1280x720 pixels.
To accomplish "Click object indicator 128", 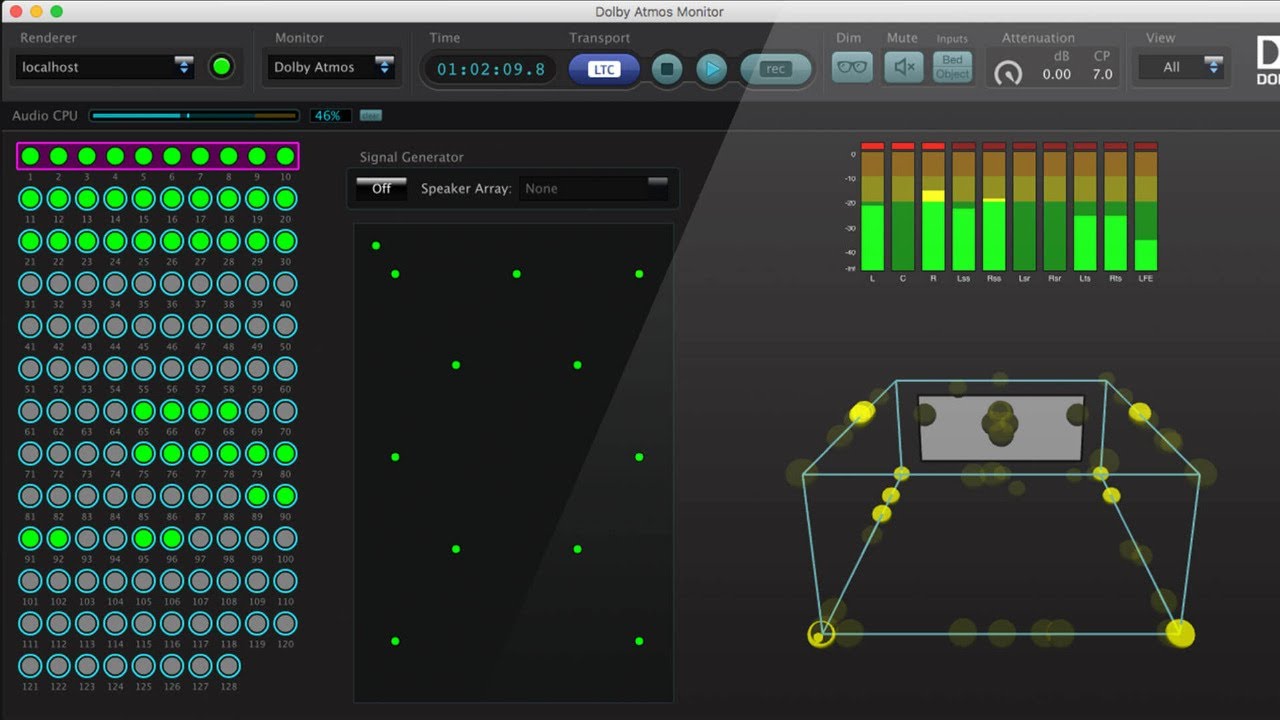I will [x=228, y=666].
